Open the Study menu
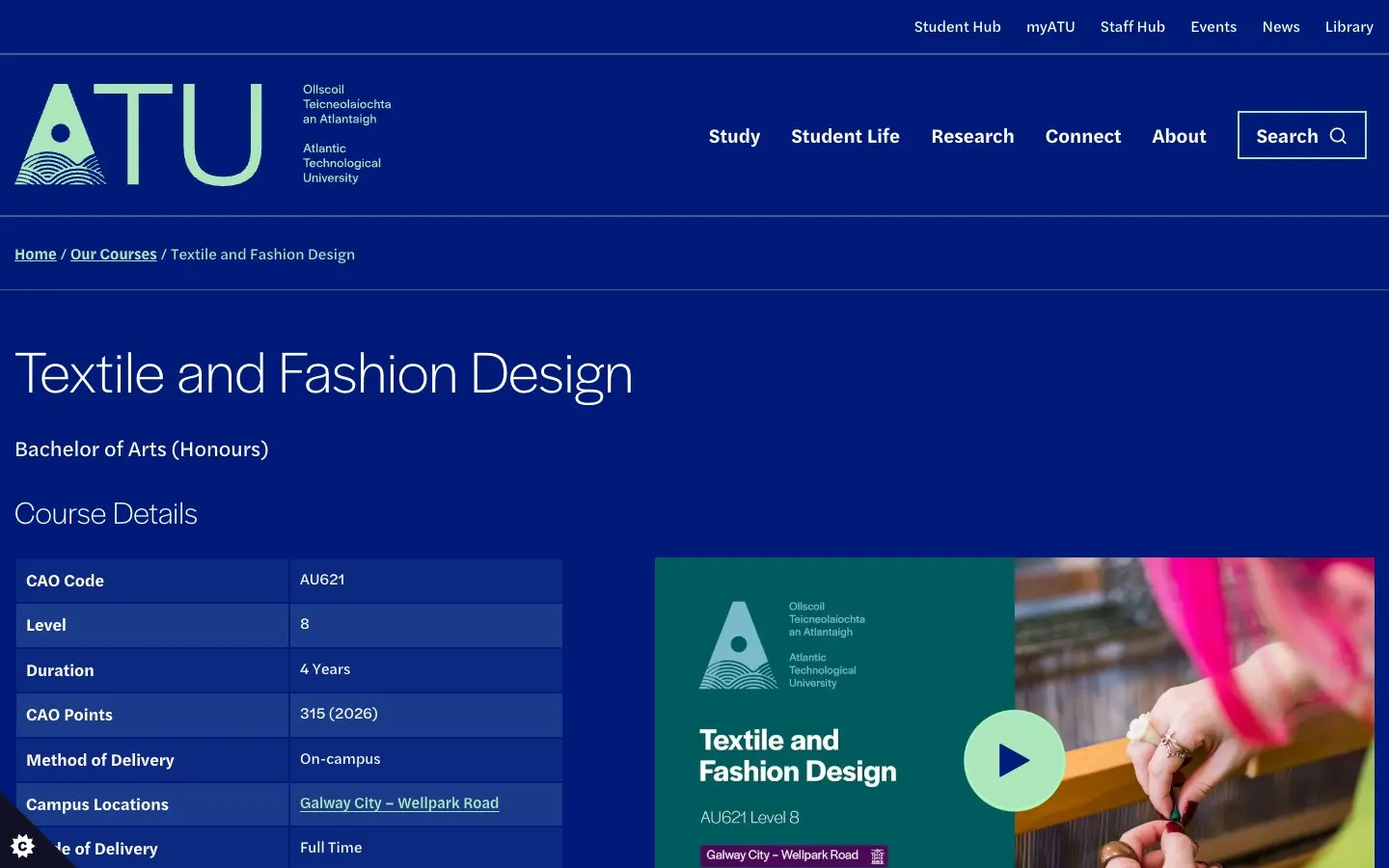The image size is (1389, 868). 734,136
